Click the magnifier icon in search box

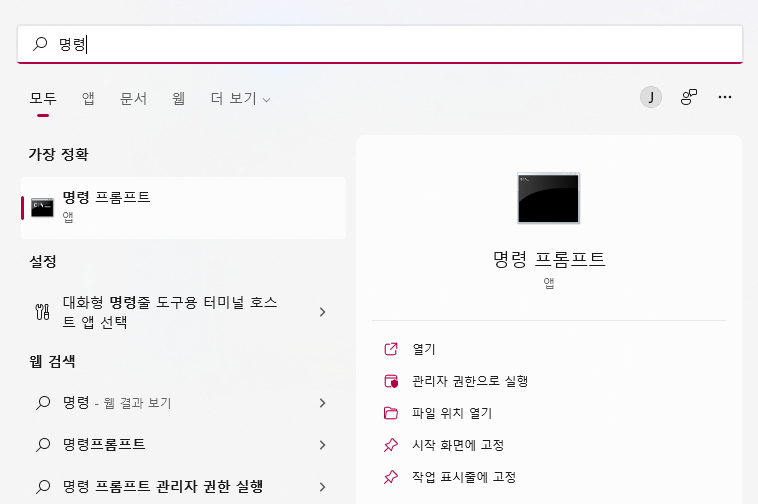click(x=40, y=44)
